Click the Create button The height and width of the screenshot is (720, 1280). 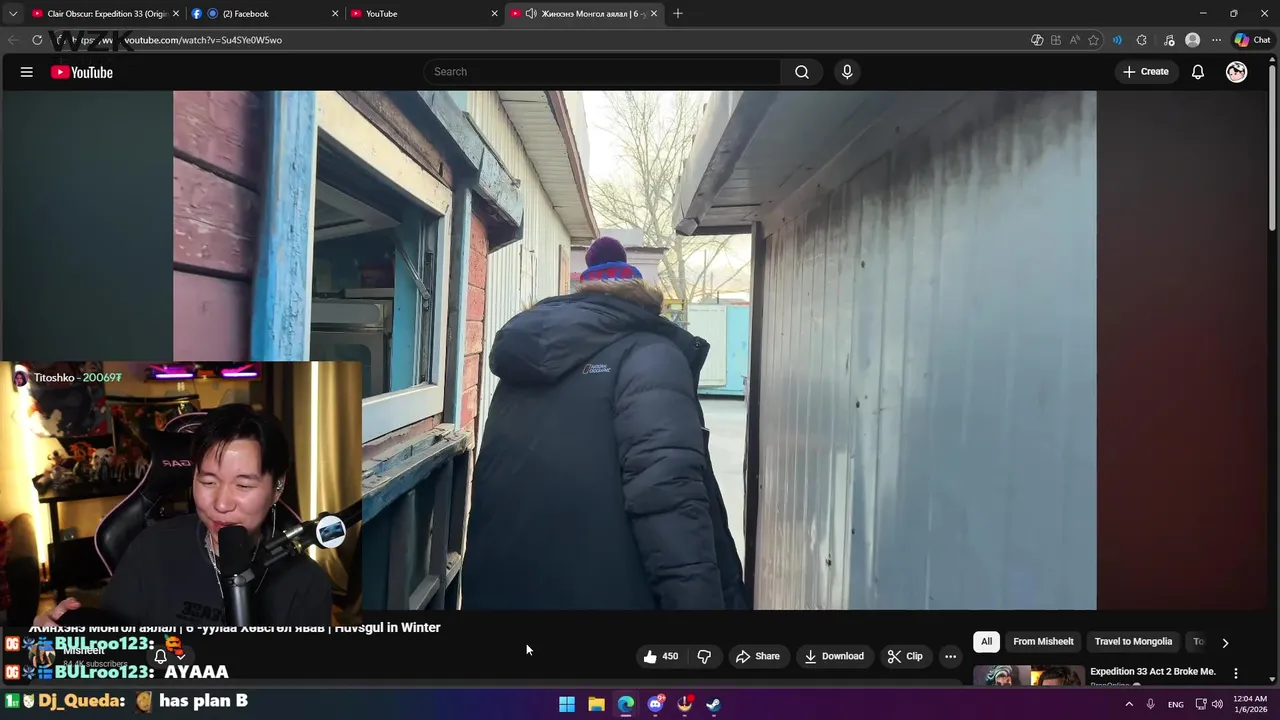click(1145, 72)
